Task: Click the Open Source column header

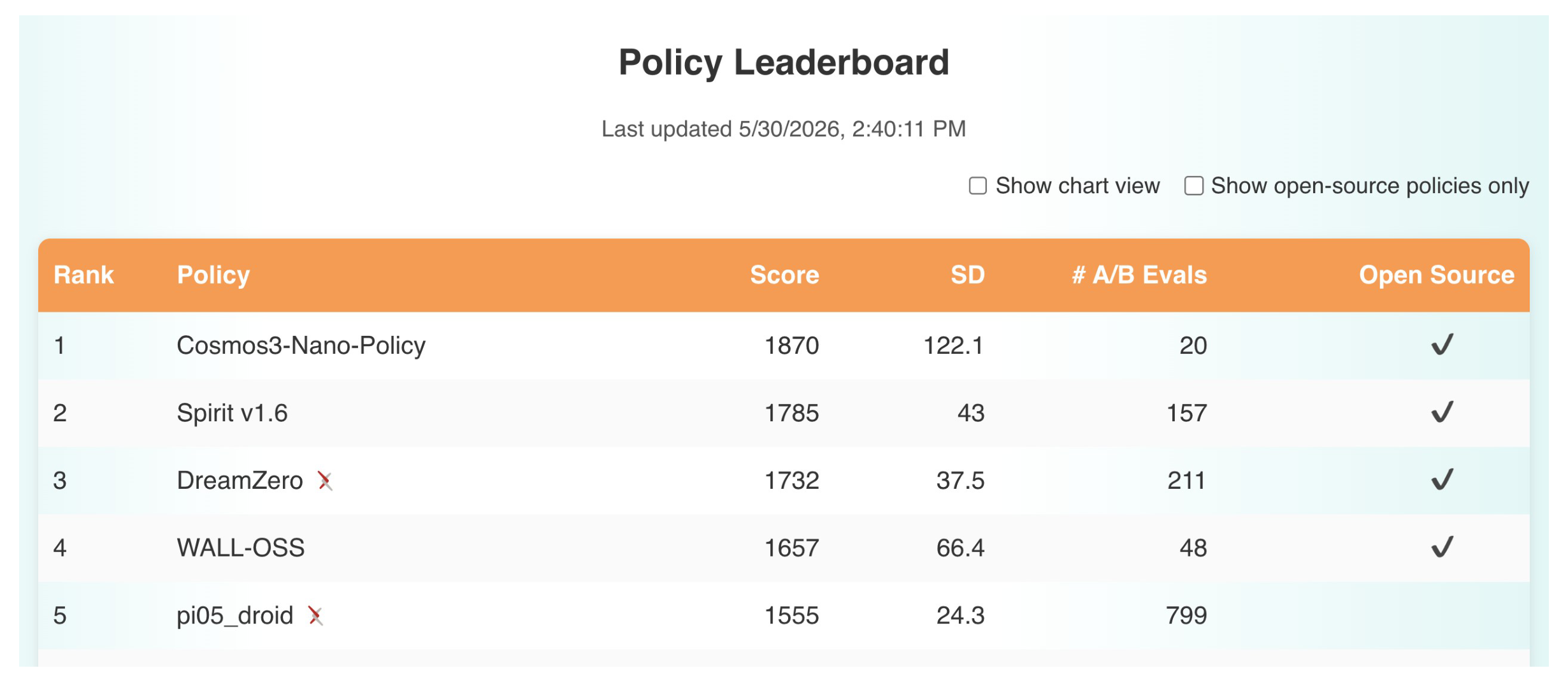Action: [1436, 275]
